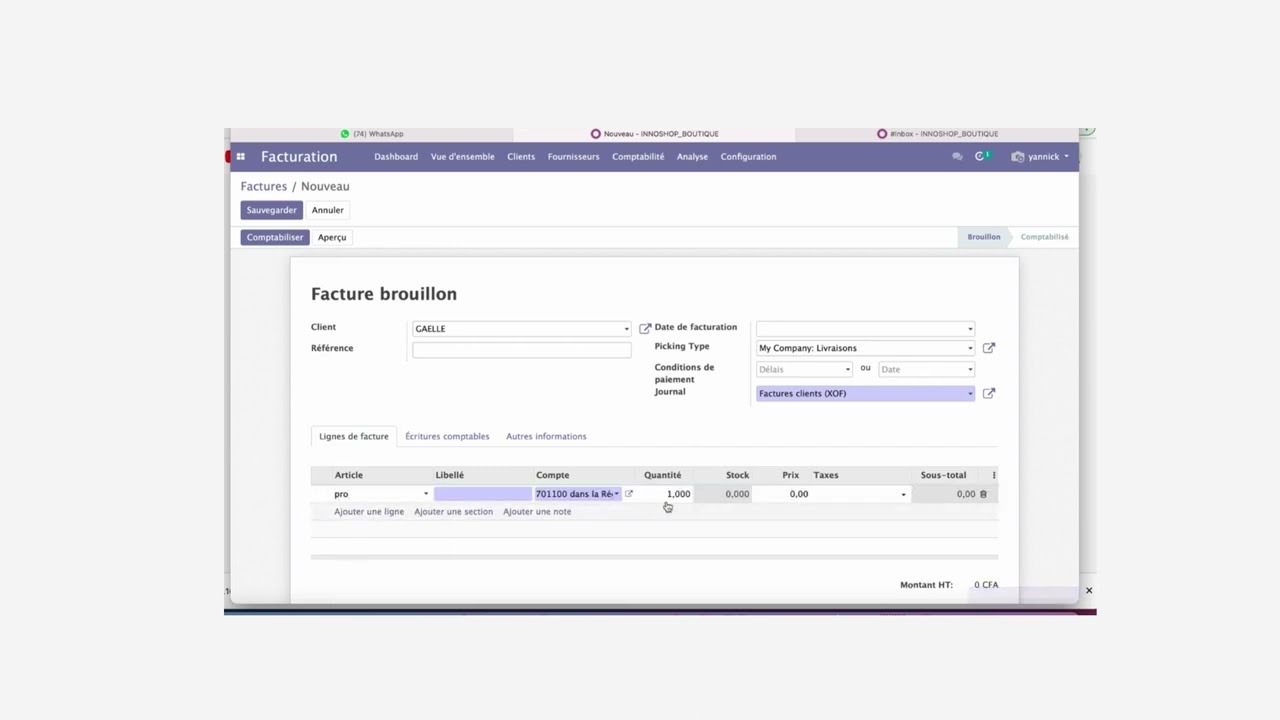The image size is (1280, 720).
Task: Open the Compte external link icon
Action: click(x=629, y=494)
